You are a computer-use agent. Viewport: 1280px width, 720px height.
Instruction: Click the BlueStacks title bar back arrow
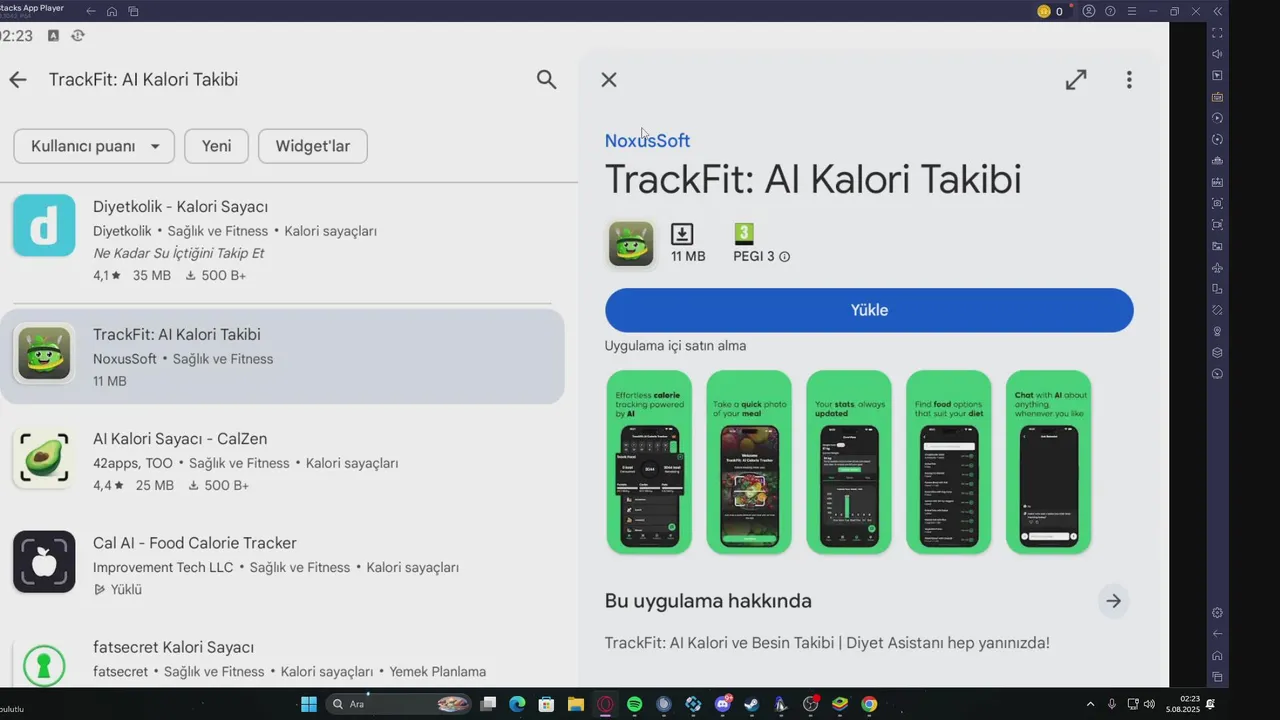point(91,11)
